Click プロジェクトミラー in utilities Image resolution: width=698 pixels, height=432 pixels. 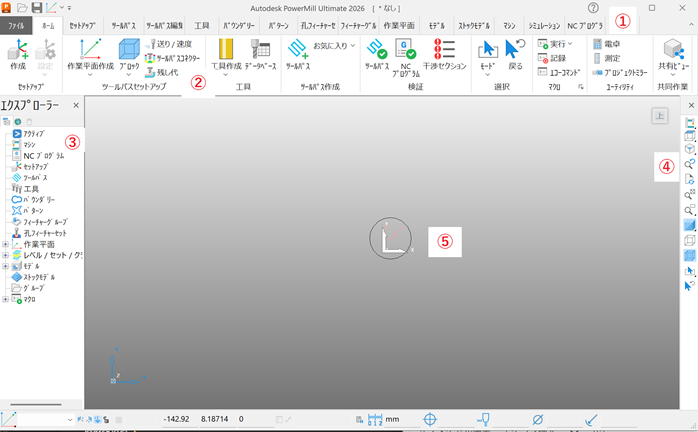620,73
